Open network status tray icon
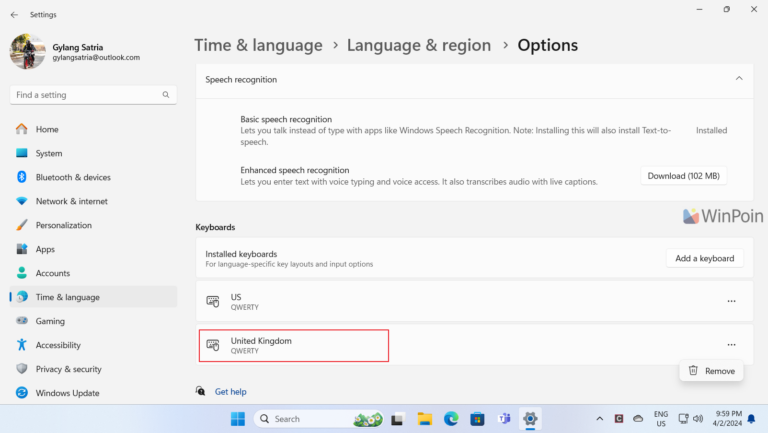The width and height of the screenshot is (768, 433). coord(683,419)
